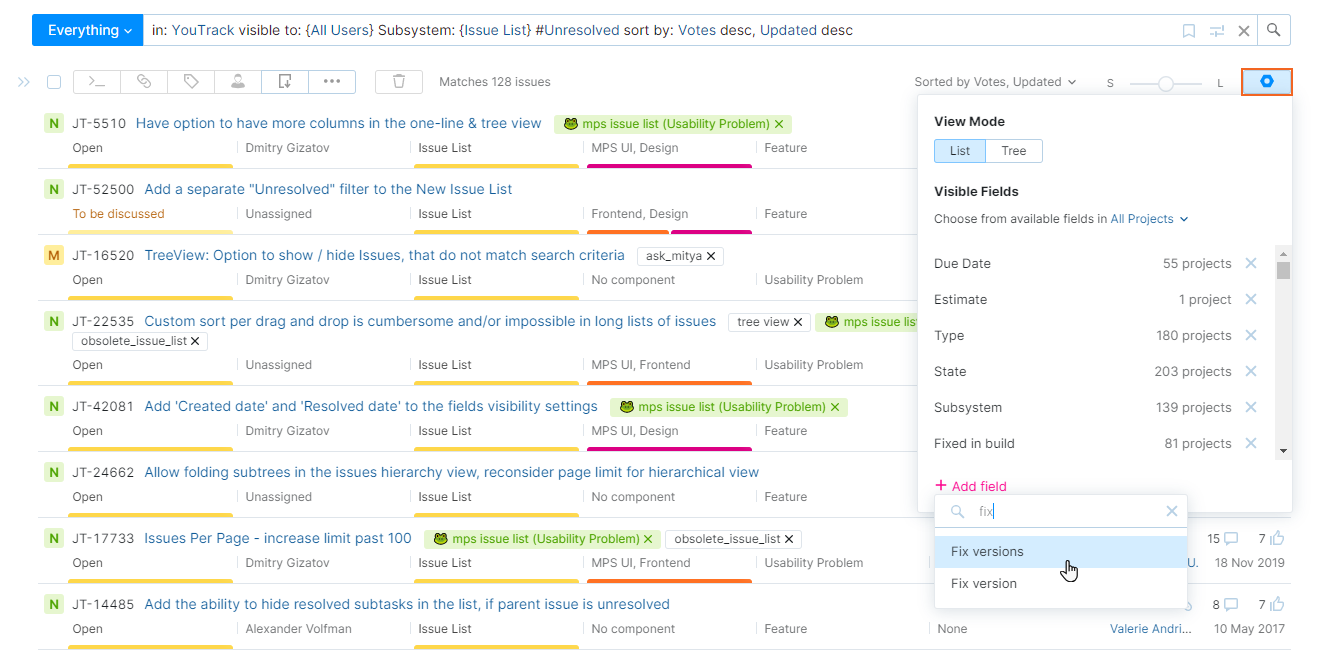Screen dimensions: 1321x651
Task: Choose "Fix versions" from the field list
Action: (987, 552)
